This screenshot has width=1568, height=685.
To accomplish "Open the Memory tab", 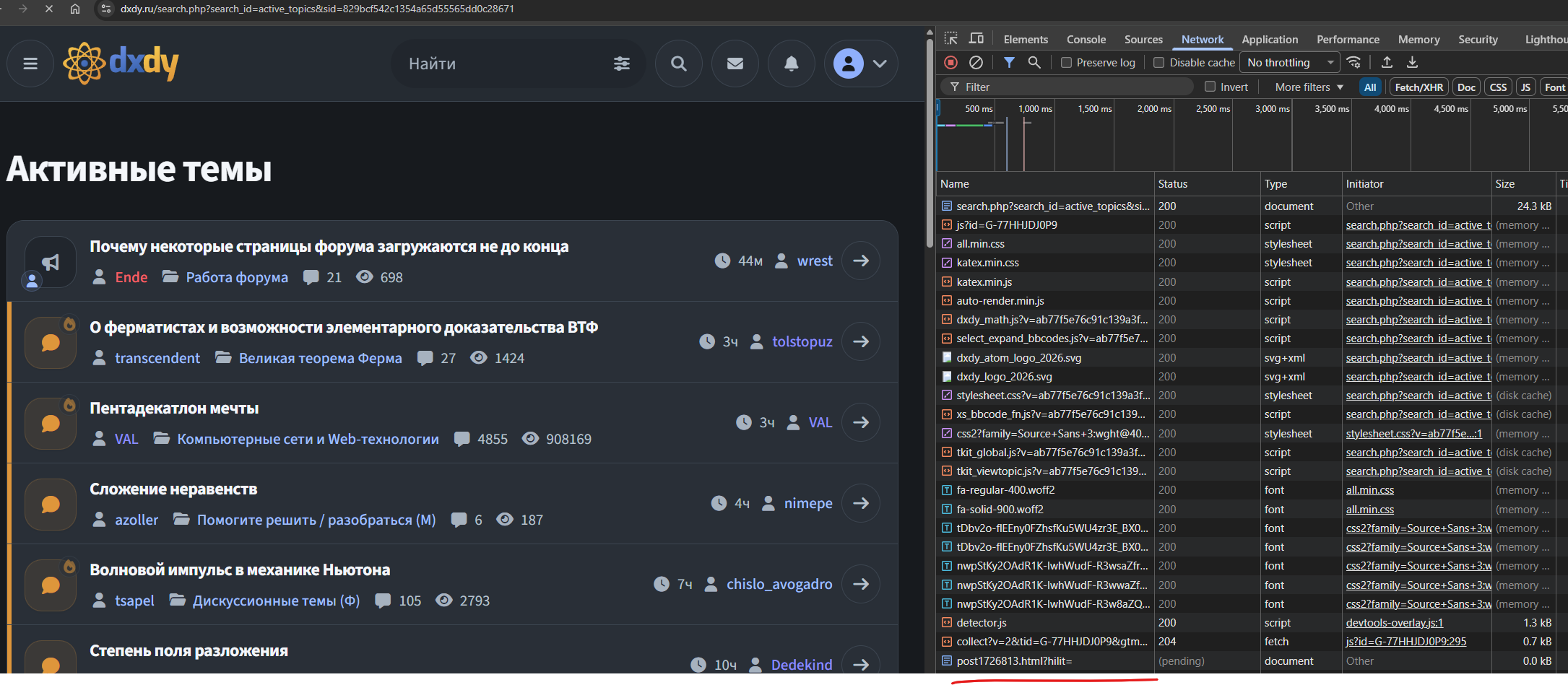I will [1418, 40].
